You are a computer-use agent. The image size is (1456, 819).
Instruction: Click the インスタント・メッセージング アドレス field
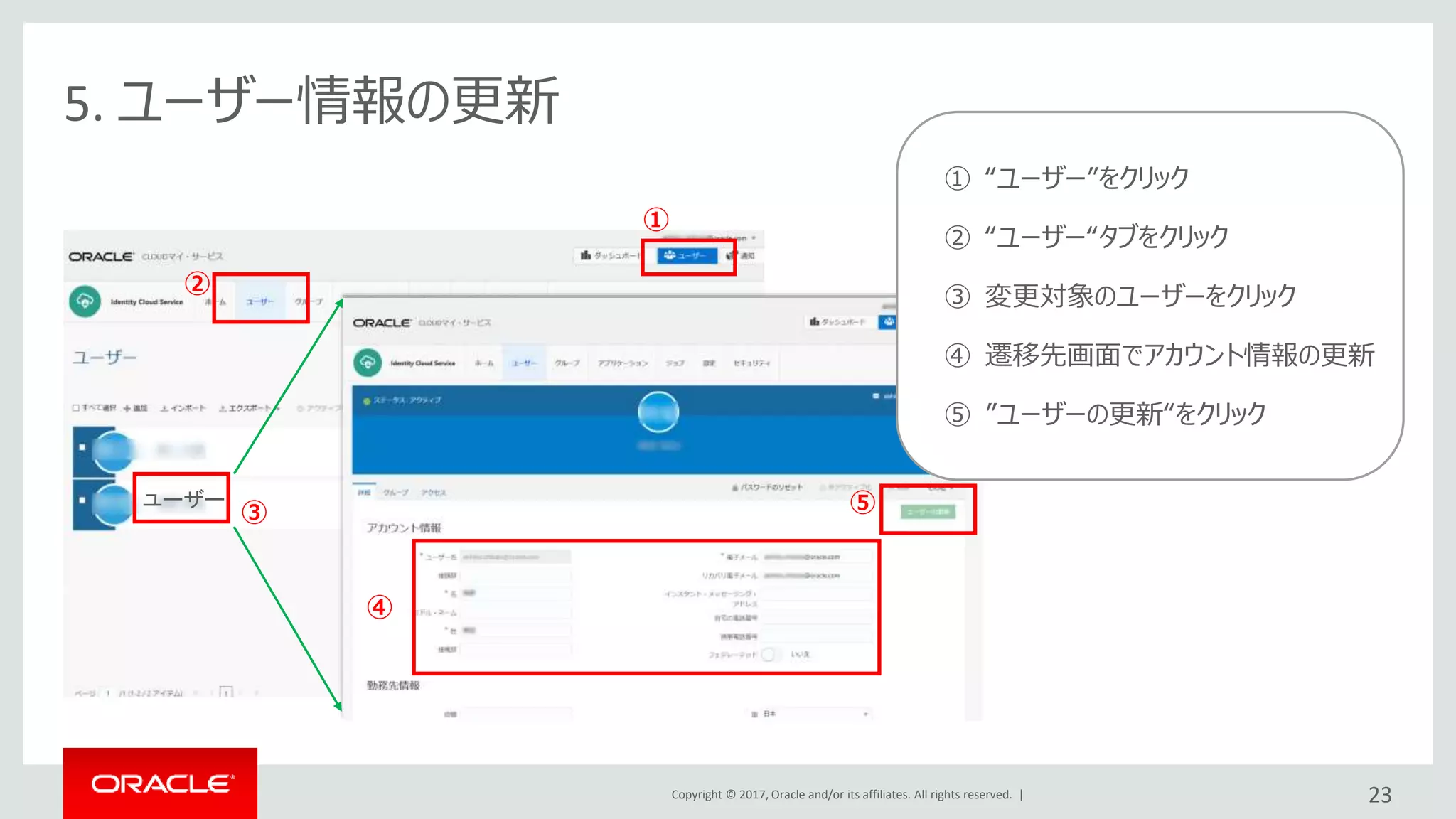coord(817,595)
